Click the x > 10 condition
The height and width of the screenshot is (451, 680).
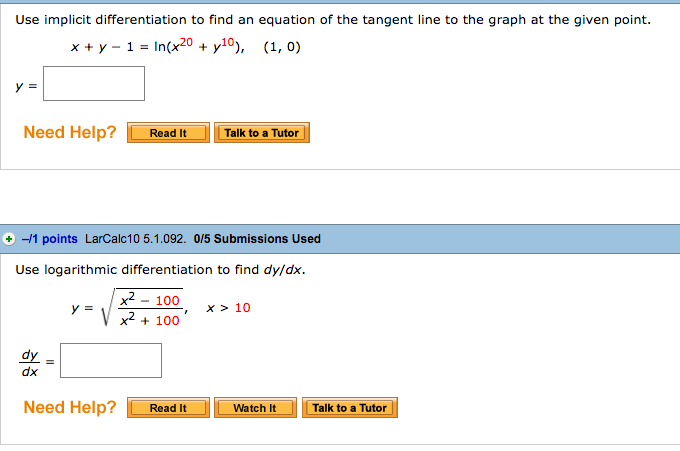229,308
